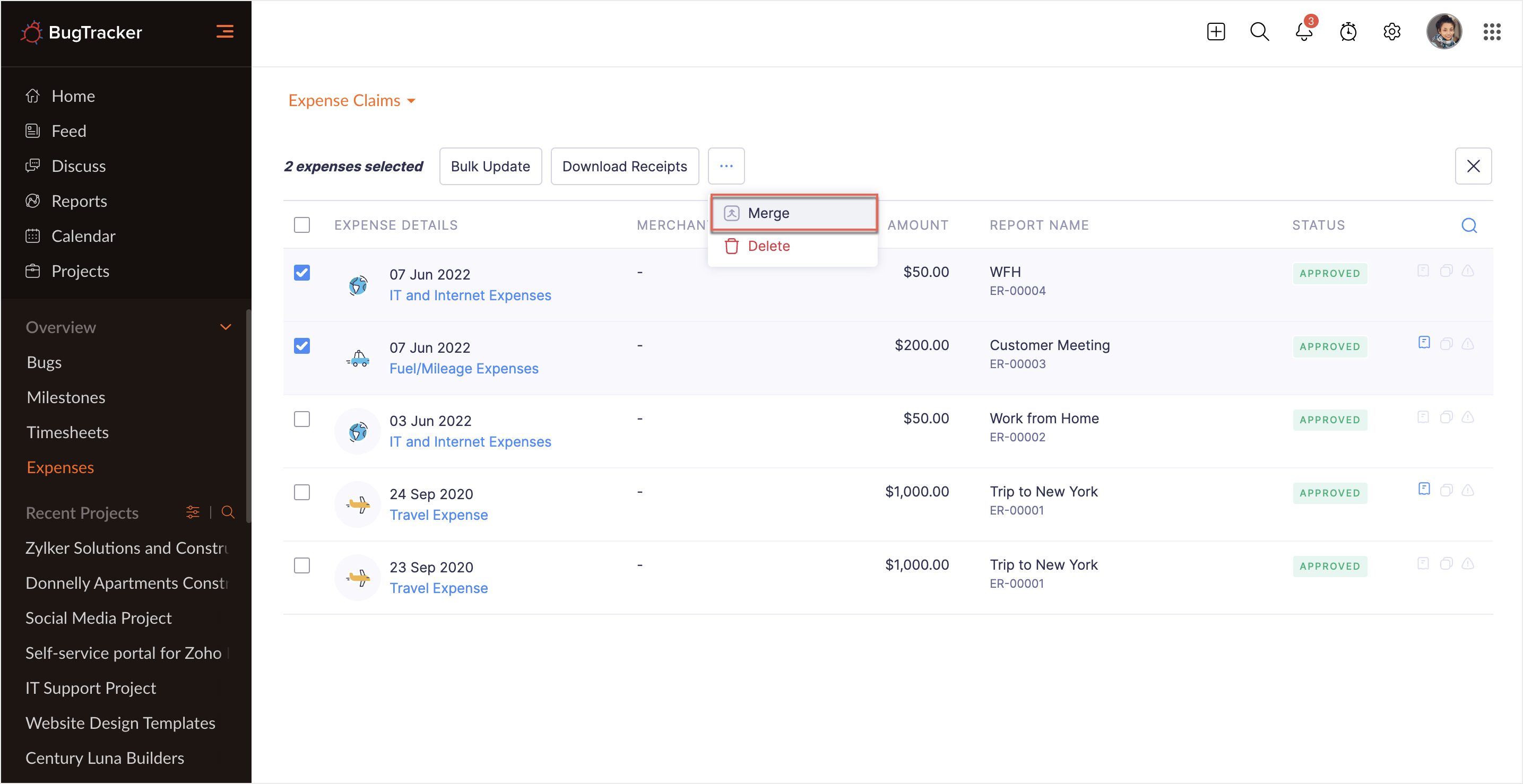This screenshot has height=784, width=1523.
Task: Uncheck the WFH expense checkbox
Action: pos(301,273)
